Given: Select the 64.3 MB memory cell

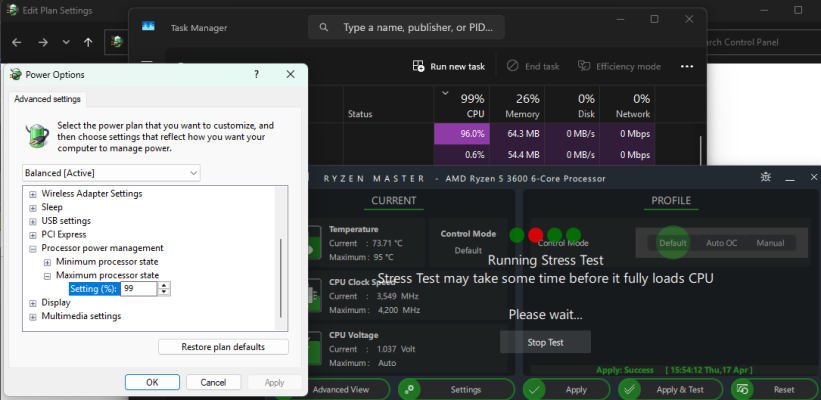Looking at the screenshot, I should (x=517, y=134).
